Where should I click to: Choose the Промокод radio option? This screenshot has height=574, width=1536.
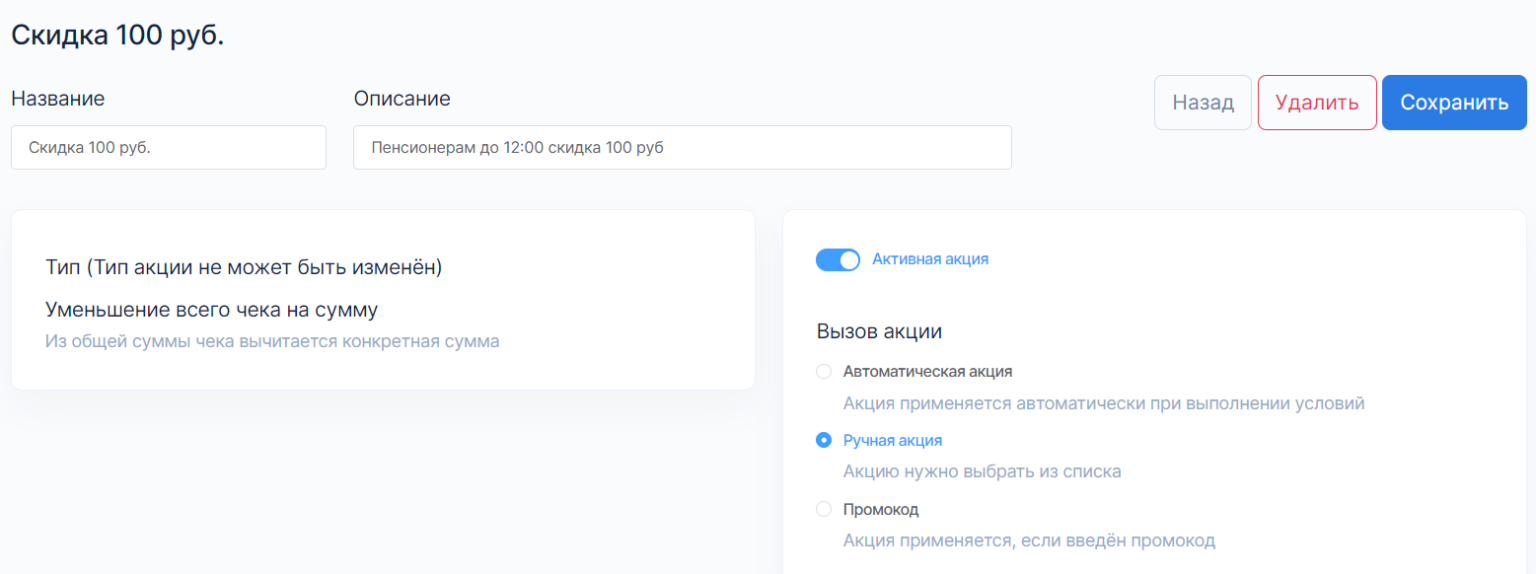pyautogui.click(x=824, y=509)
